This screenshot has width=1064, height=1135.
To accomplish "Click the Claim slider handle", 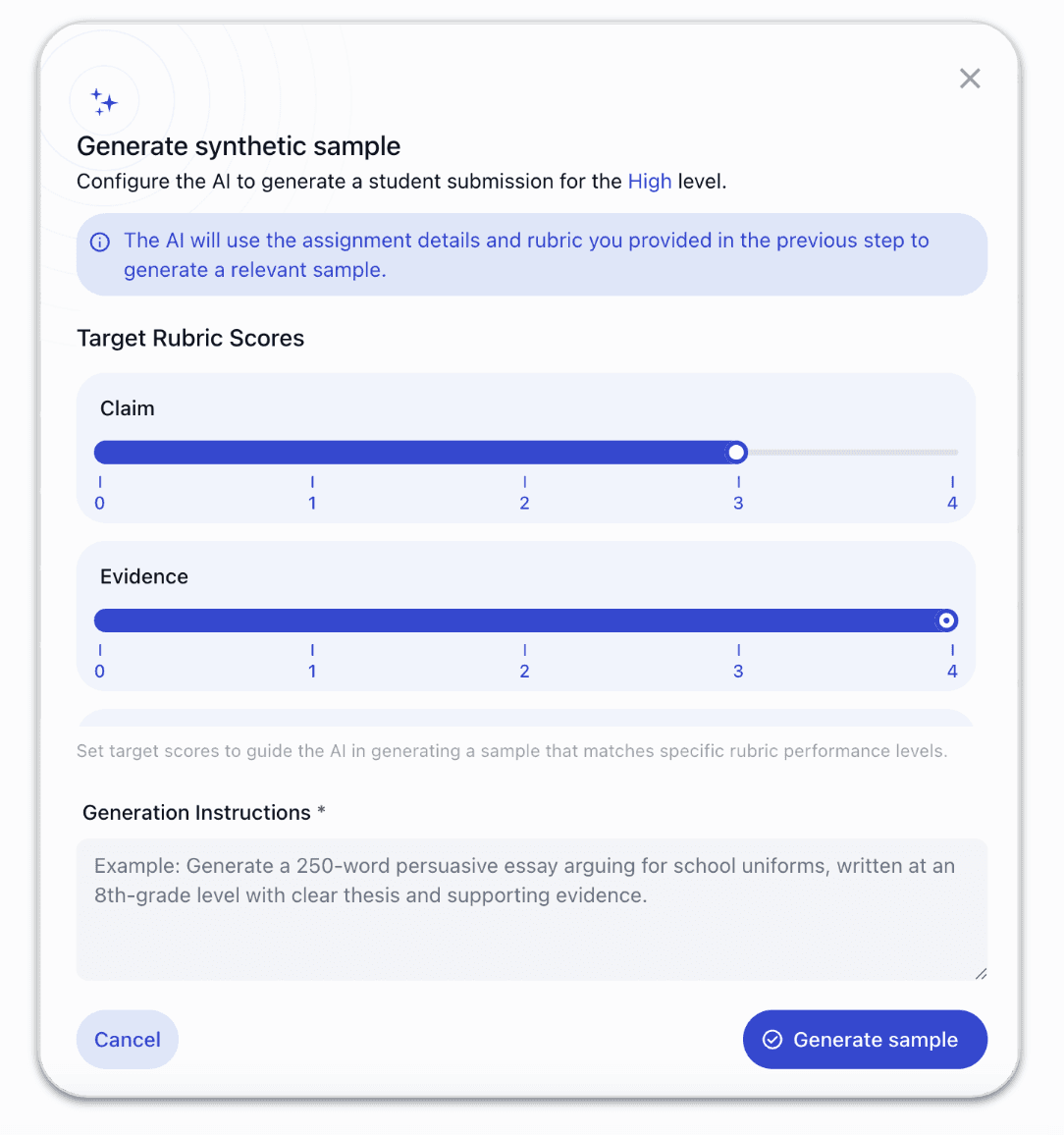I will coord(736,453).
